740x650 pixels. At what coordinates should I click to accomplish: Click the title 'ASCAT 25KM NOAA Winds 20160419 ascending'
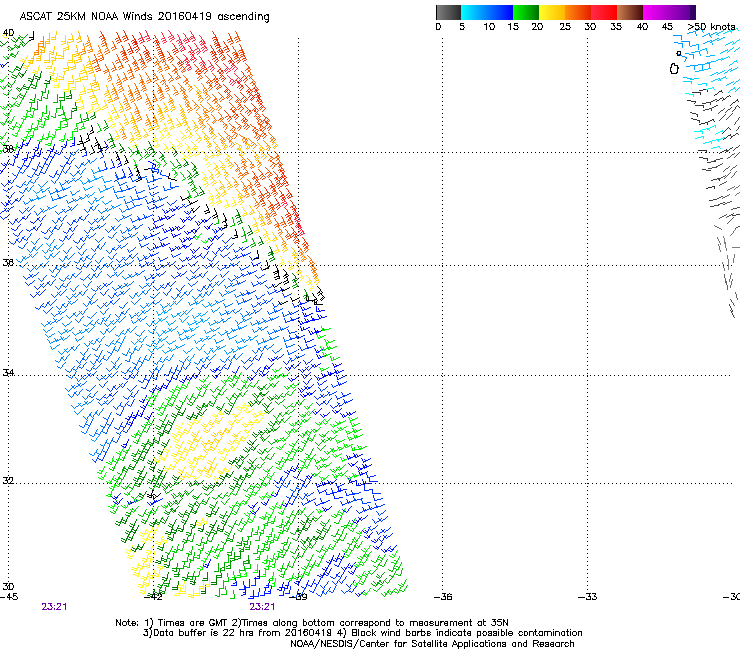(144, 17)
